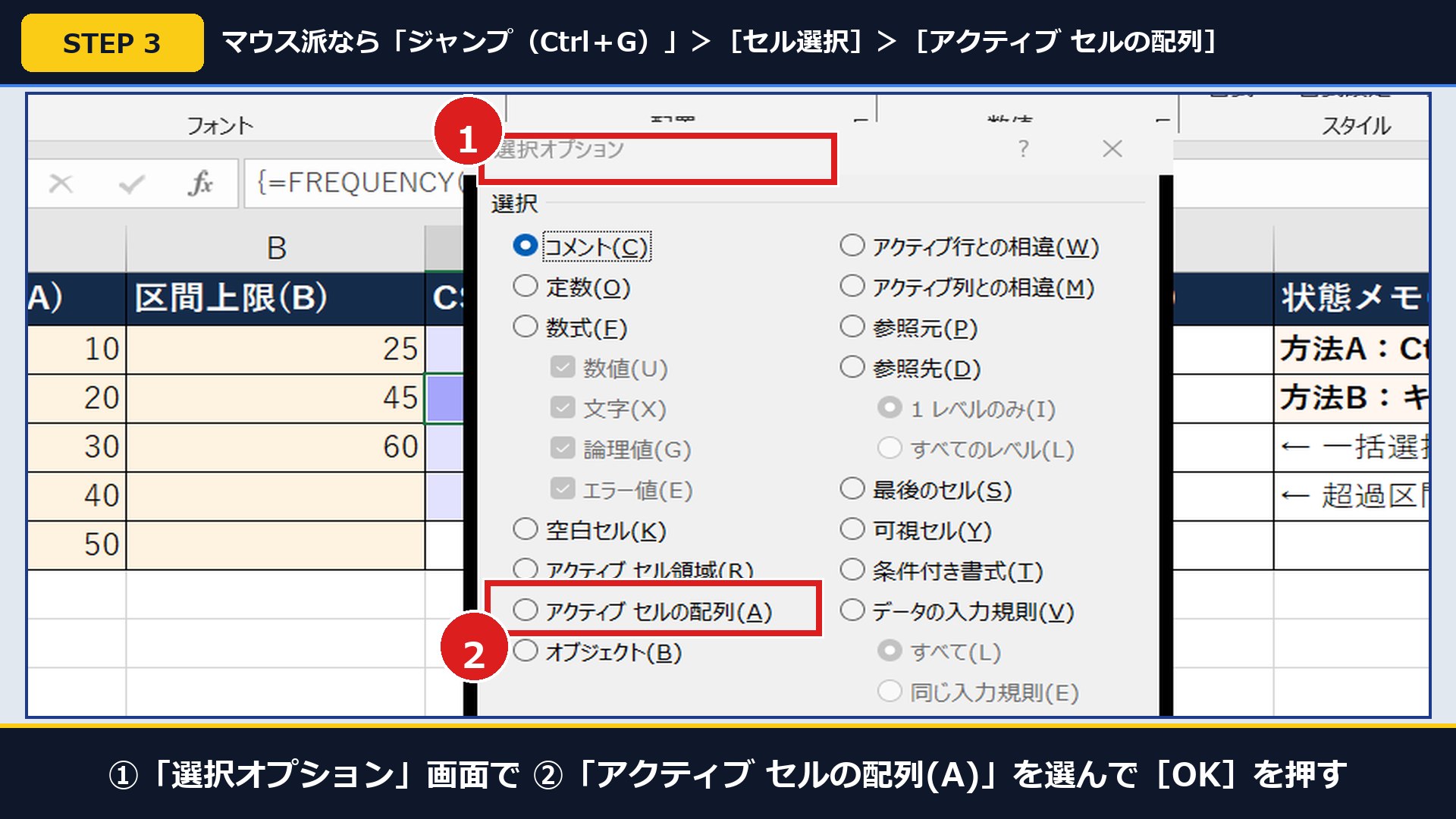1456x819 pixels.
Task: Click the dialog help question mark
Action: (1024, 149)
